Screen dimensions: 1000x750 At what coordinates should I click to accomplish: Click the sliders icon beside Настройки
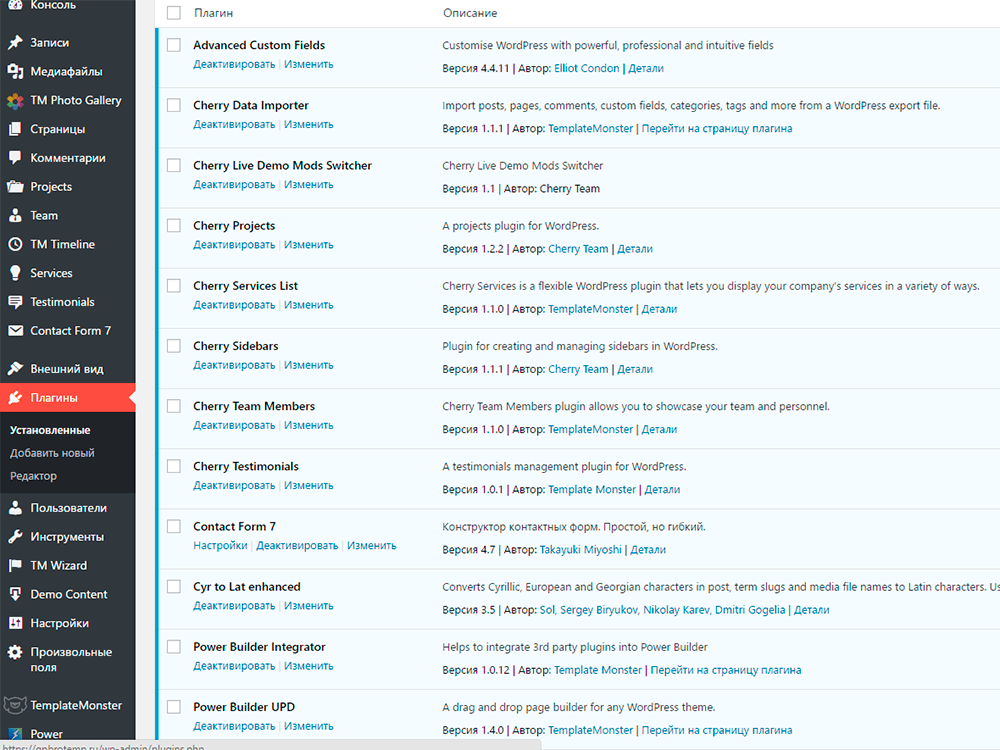point(15,623)
